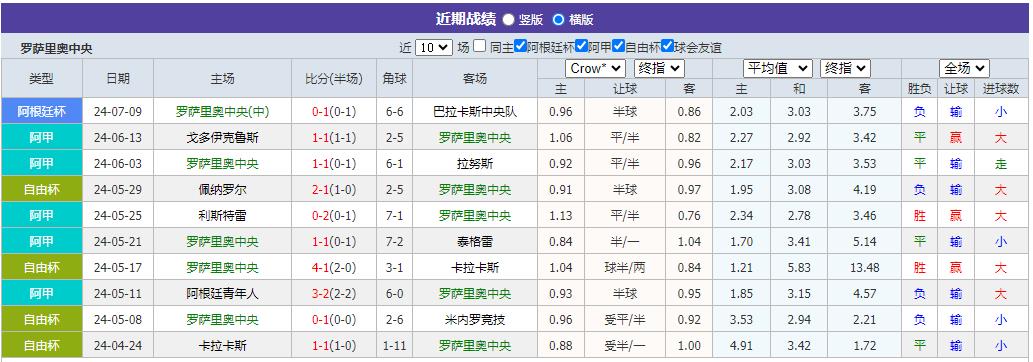1033x362 pixels.
Task: Click the 5.83 draw odds cell
Action: click(x=798, y=268)
